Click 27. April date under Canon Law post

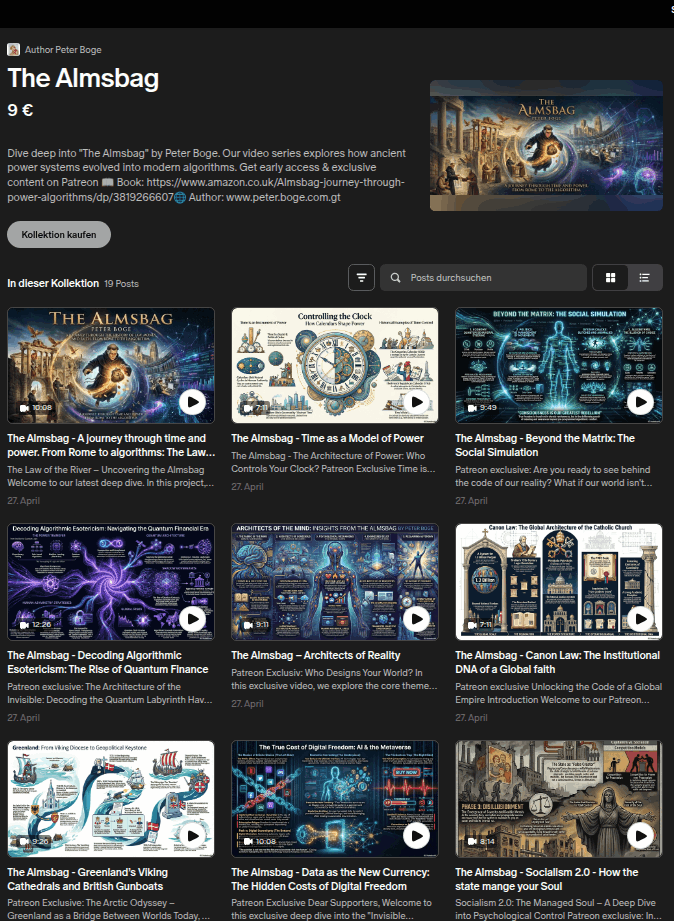click(x=471, y=717)
